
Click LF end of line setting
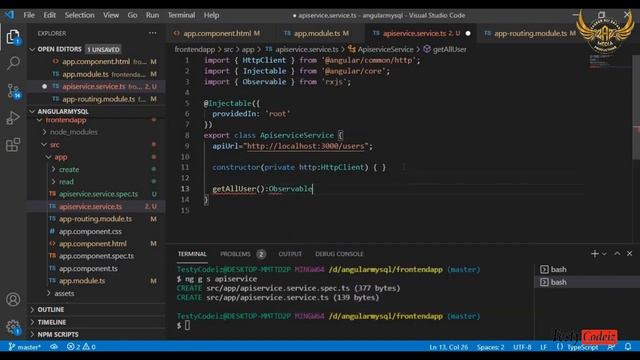pyautogui.click(x=543, y=347)
